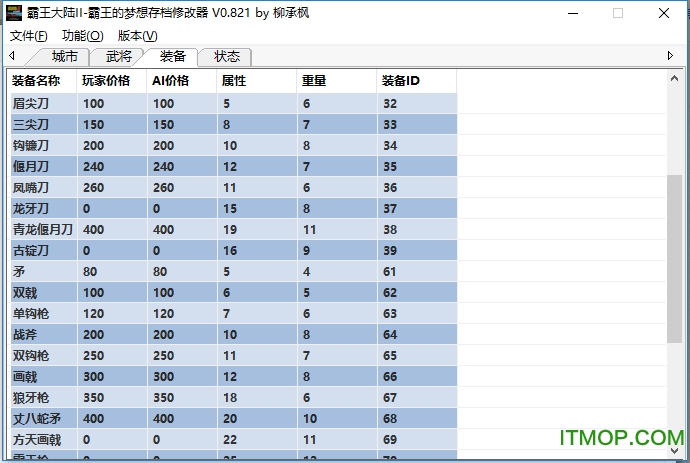Screen dimensions: 690x463
Task: Switch to the 武将 tab
Action: pos(118,56)
